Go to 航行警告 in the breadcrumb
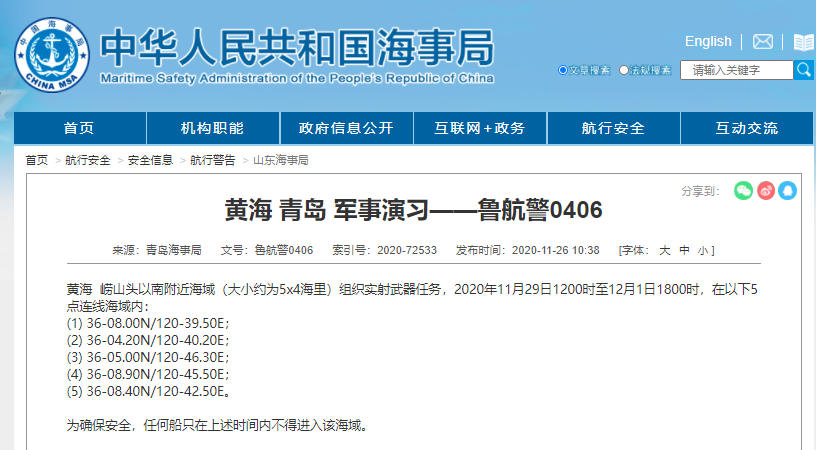 click(x=213, y=160)
